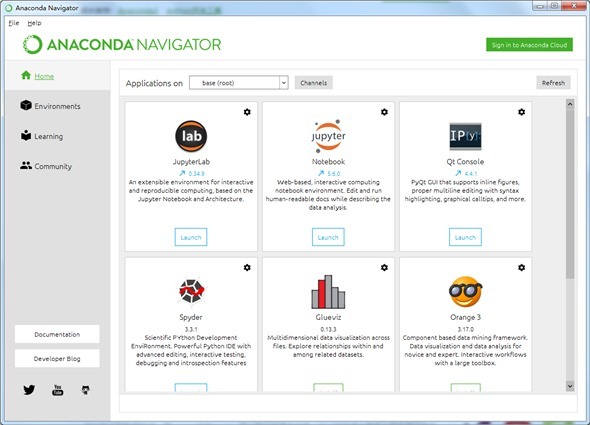Click Notebook 5.6.0 version arrow
This screenshot has height=425, width=590.
(321, 173)
